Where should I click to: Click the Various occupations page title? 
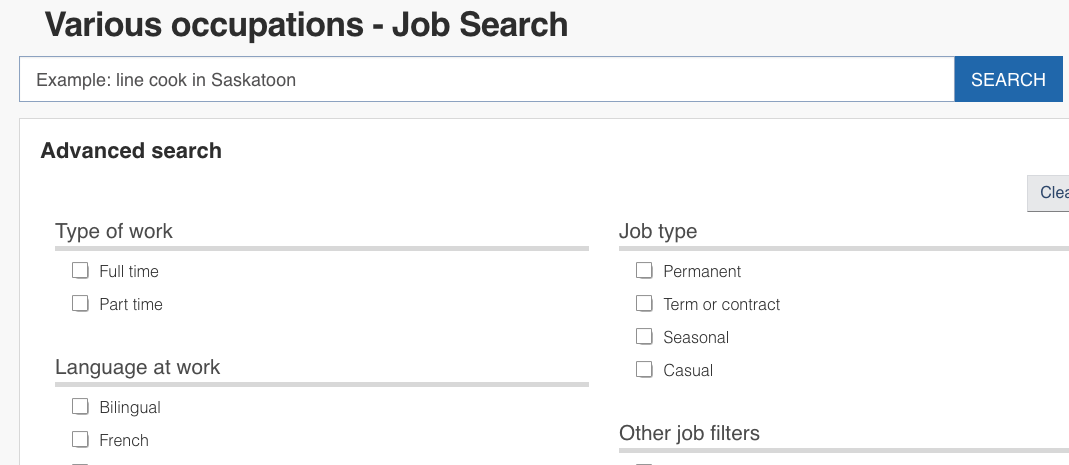tap(306, 24)
